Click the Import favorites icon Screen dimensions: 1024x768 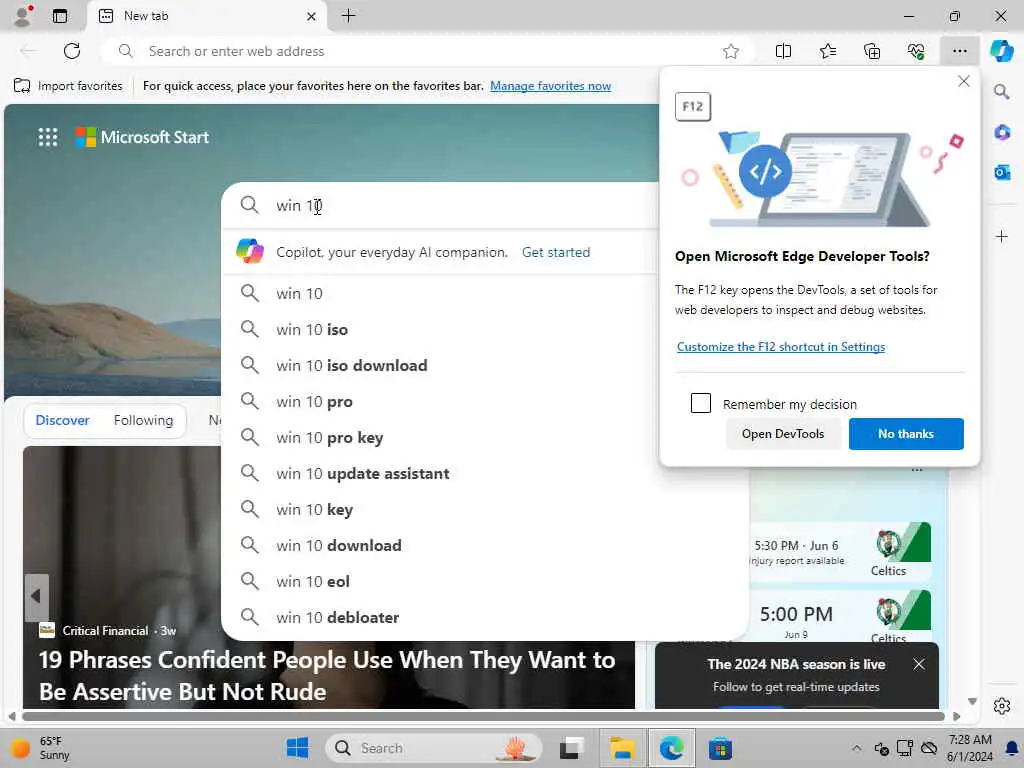[22, 86]
